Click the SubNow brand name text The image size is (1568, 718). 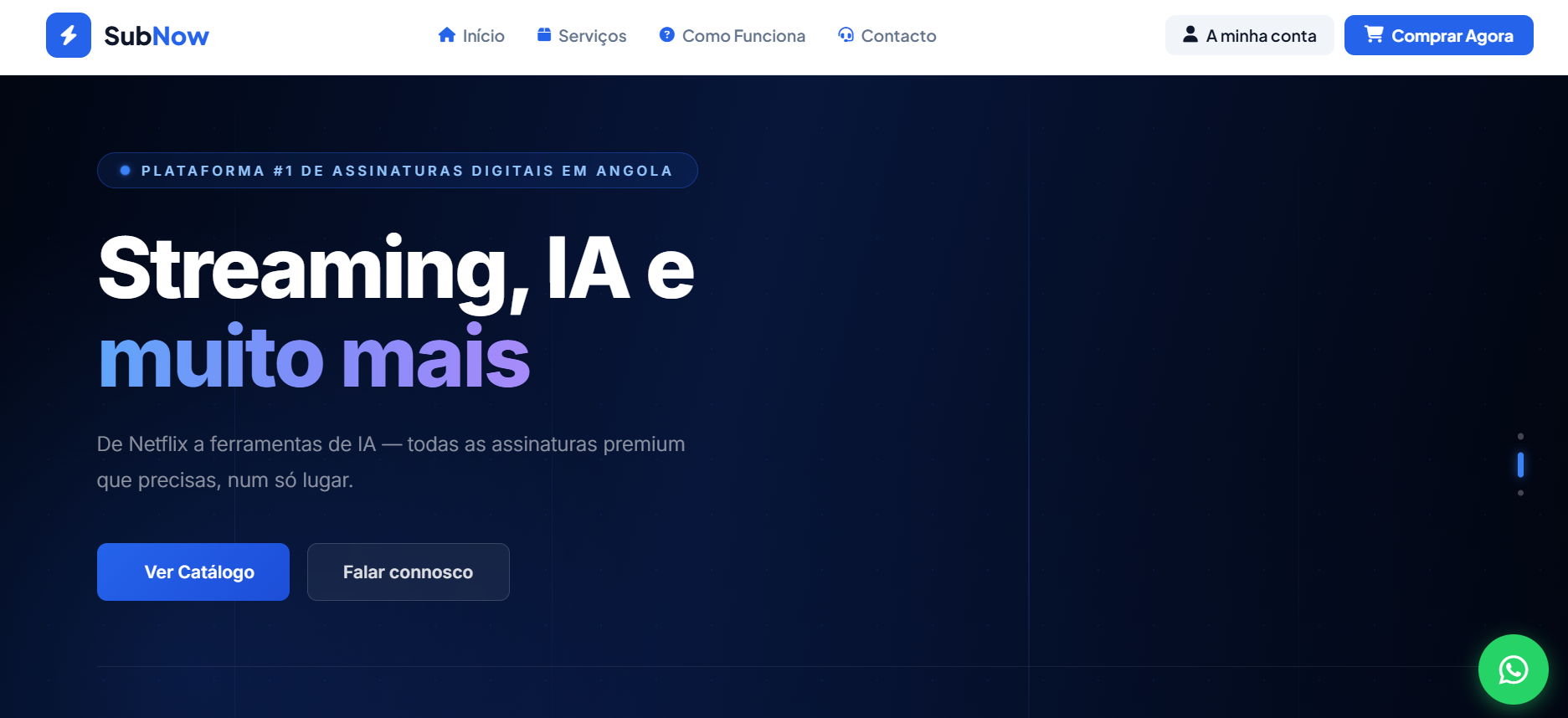click(157, 36)
